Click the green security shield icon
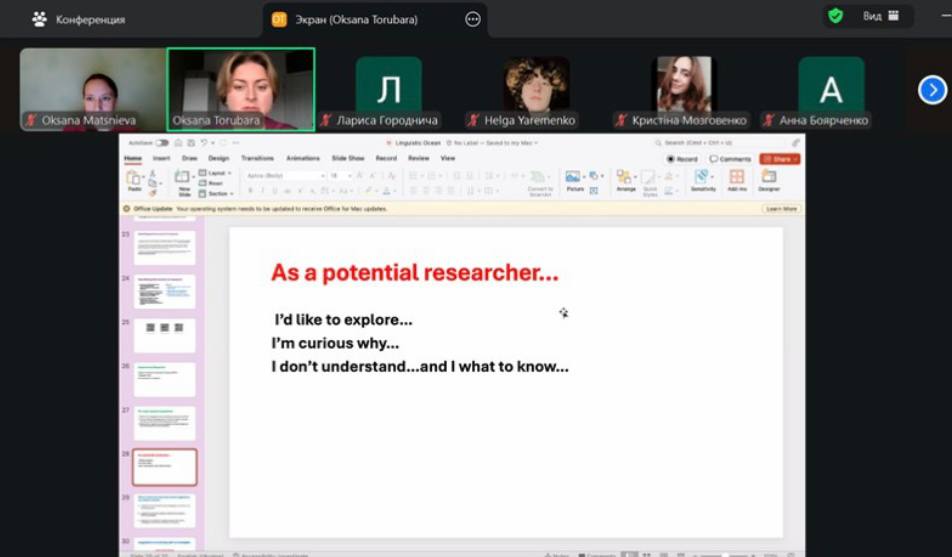The width and height of the screenshot is (952, 557). pyautogui.click(x=835, y=16)
